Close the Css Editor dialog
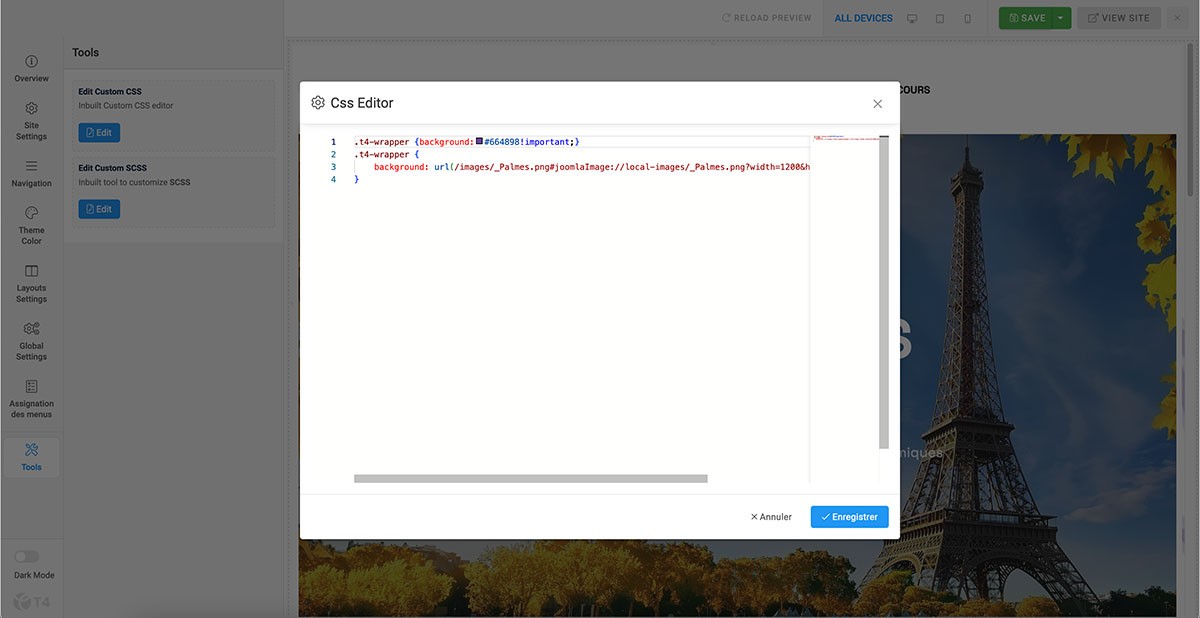 (x=877, y=104)
